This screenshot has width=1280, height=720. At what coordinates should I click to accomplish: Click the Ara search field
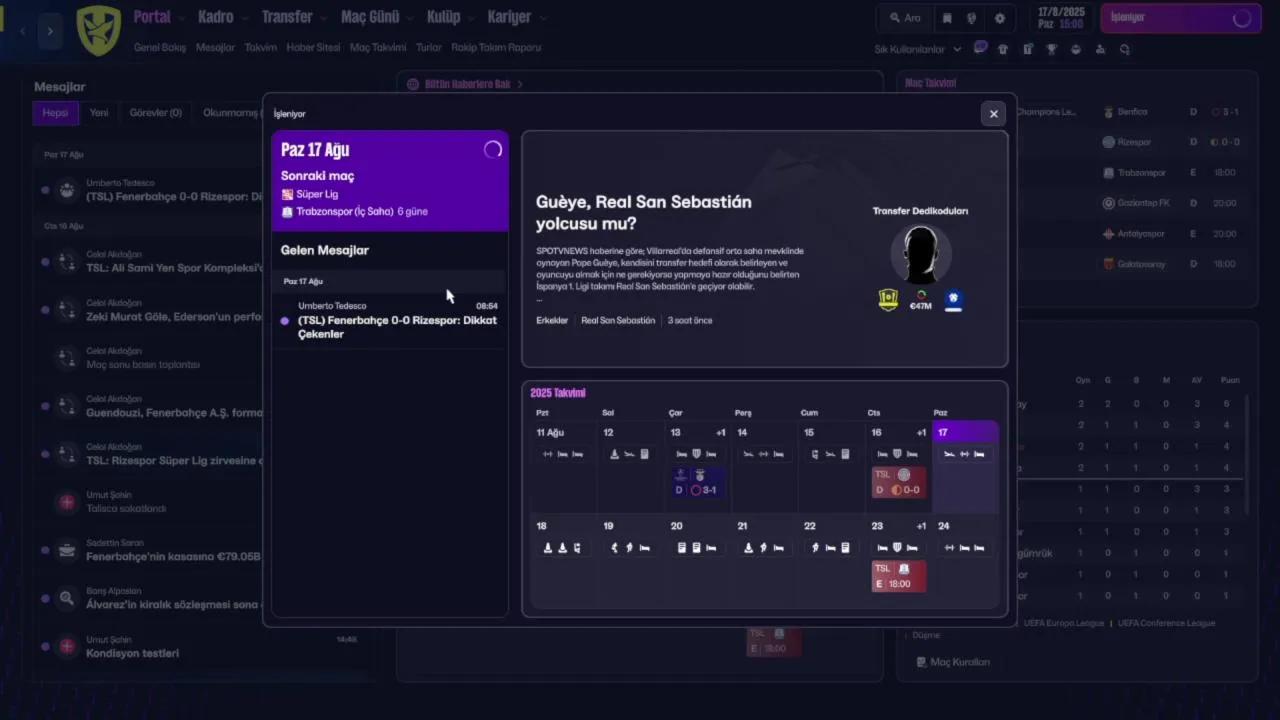(x=904, y=18)
